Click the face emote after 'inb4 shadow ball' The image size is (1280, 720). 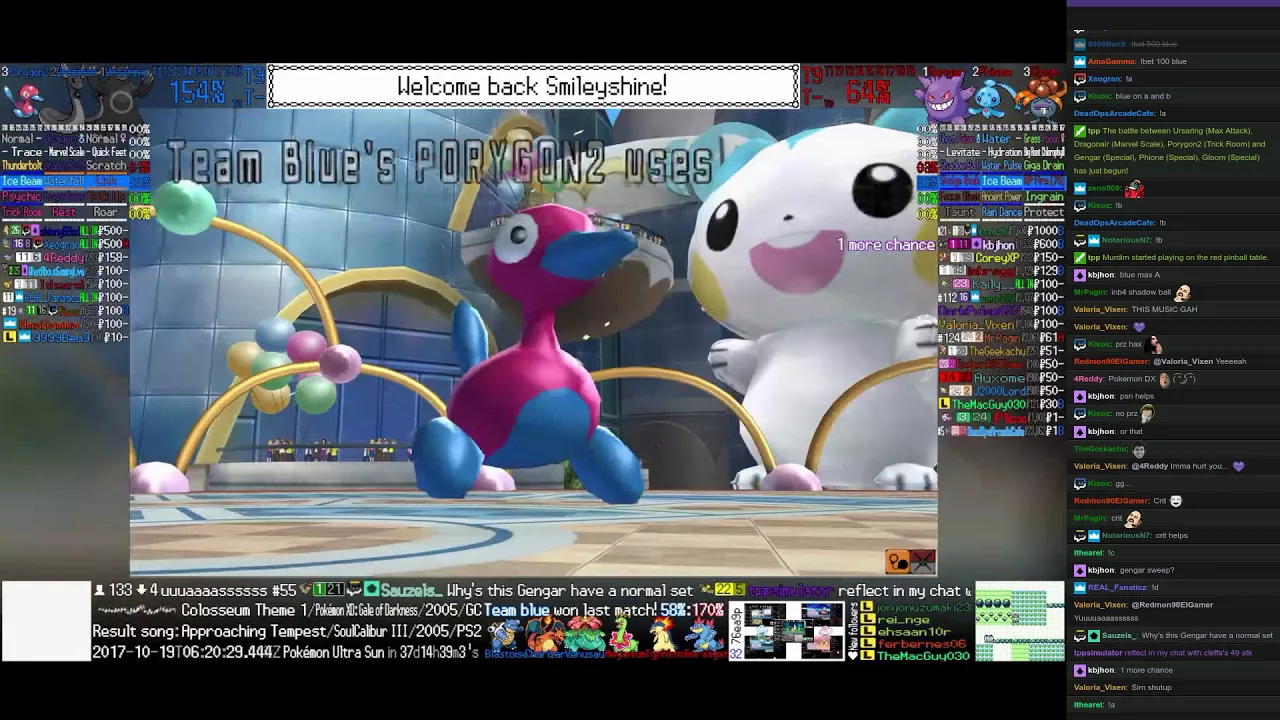1183,292
